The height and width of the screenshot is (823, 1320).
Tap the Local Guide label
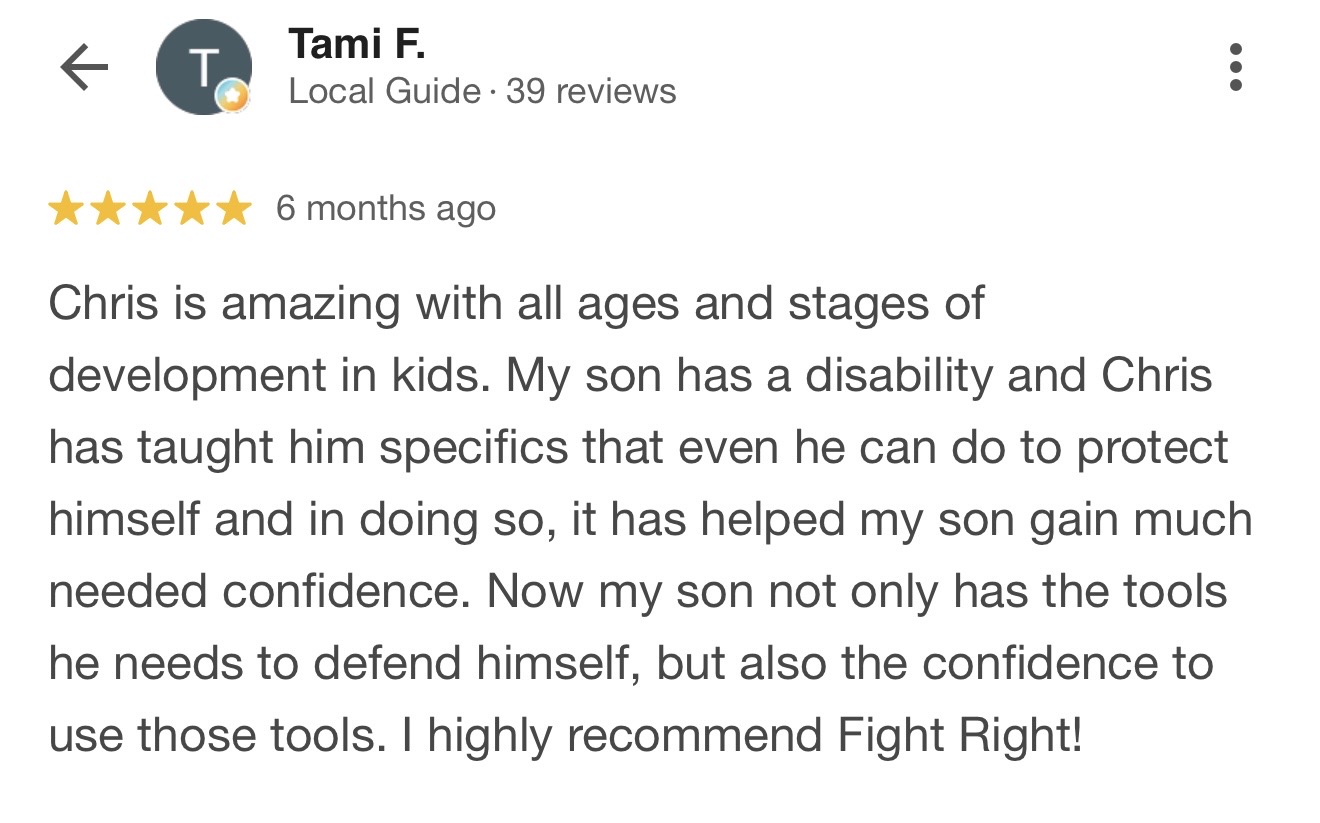point(384,92)
